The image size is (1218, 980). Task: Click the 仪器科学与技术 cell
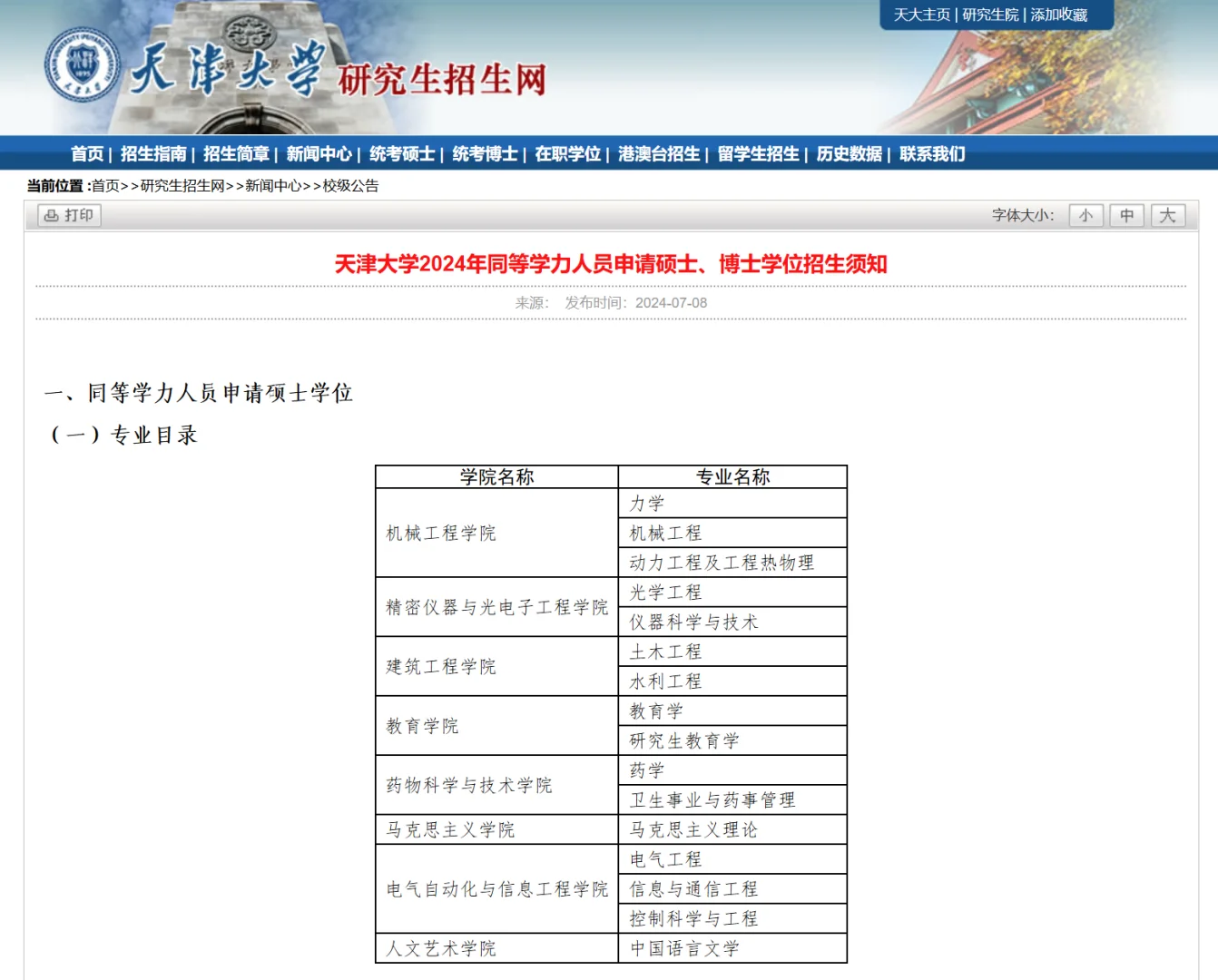(732, 622)
